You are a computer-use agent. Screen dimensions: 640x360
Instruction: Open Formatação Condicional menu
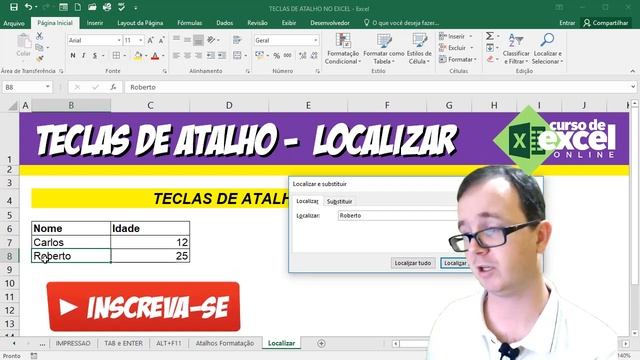pyautogui.click(x=343, y=49)
